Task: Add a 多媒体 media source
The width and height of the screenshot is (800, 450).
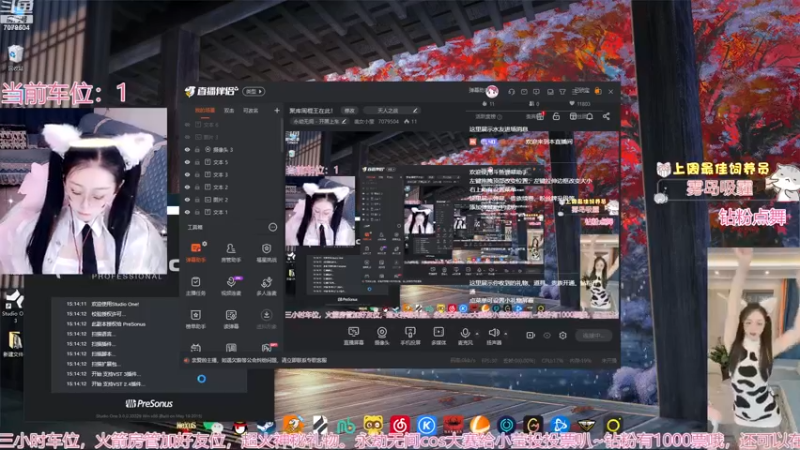Action: (438, 336)
